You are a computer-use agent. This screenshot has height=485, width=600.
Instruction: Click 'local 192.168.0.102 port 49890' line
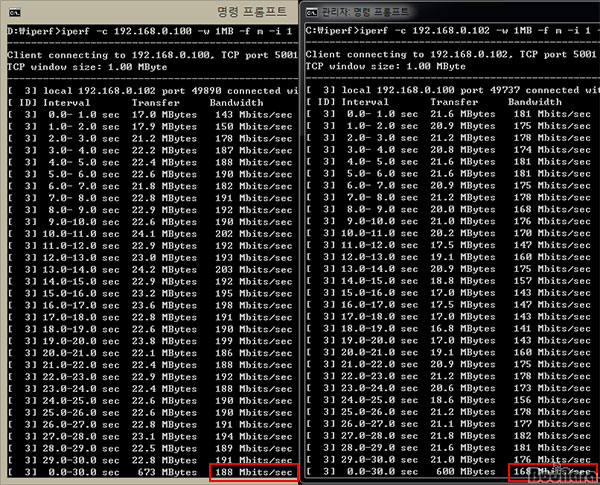coord(153,91)
